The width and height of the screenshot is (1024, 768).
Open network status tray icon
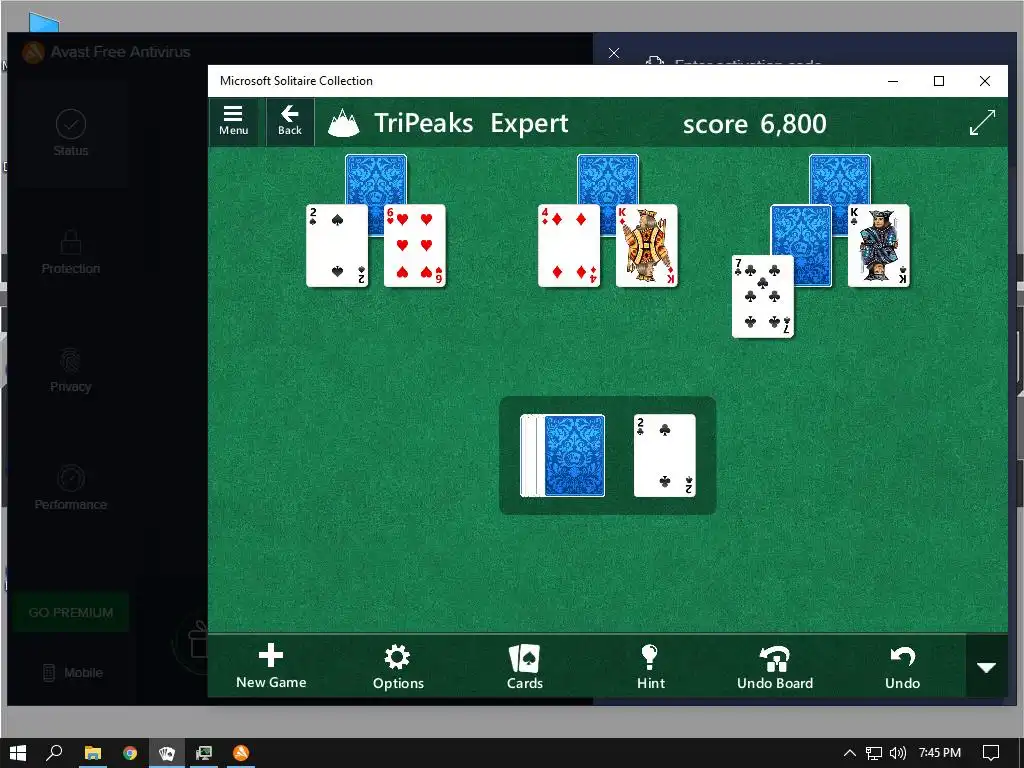874,753
